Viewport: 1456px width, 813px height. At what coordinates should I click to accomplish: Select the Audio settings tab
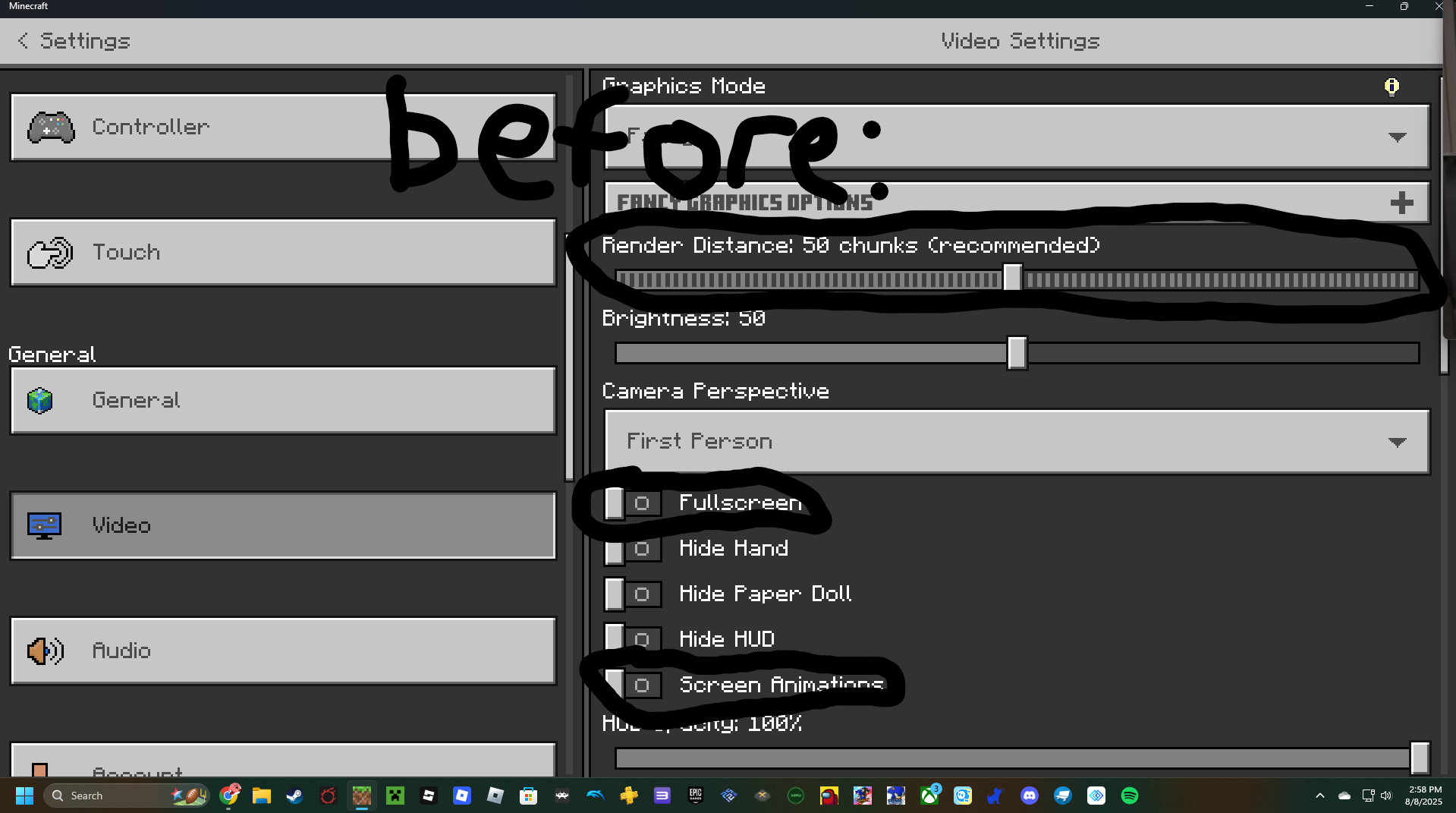pyautogui.click(x=283, y=651)
